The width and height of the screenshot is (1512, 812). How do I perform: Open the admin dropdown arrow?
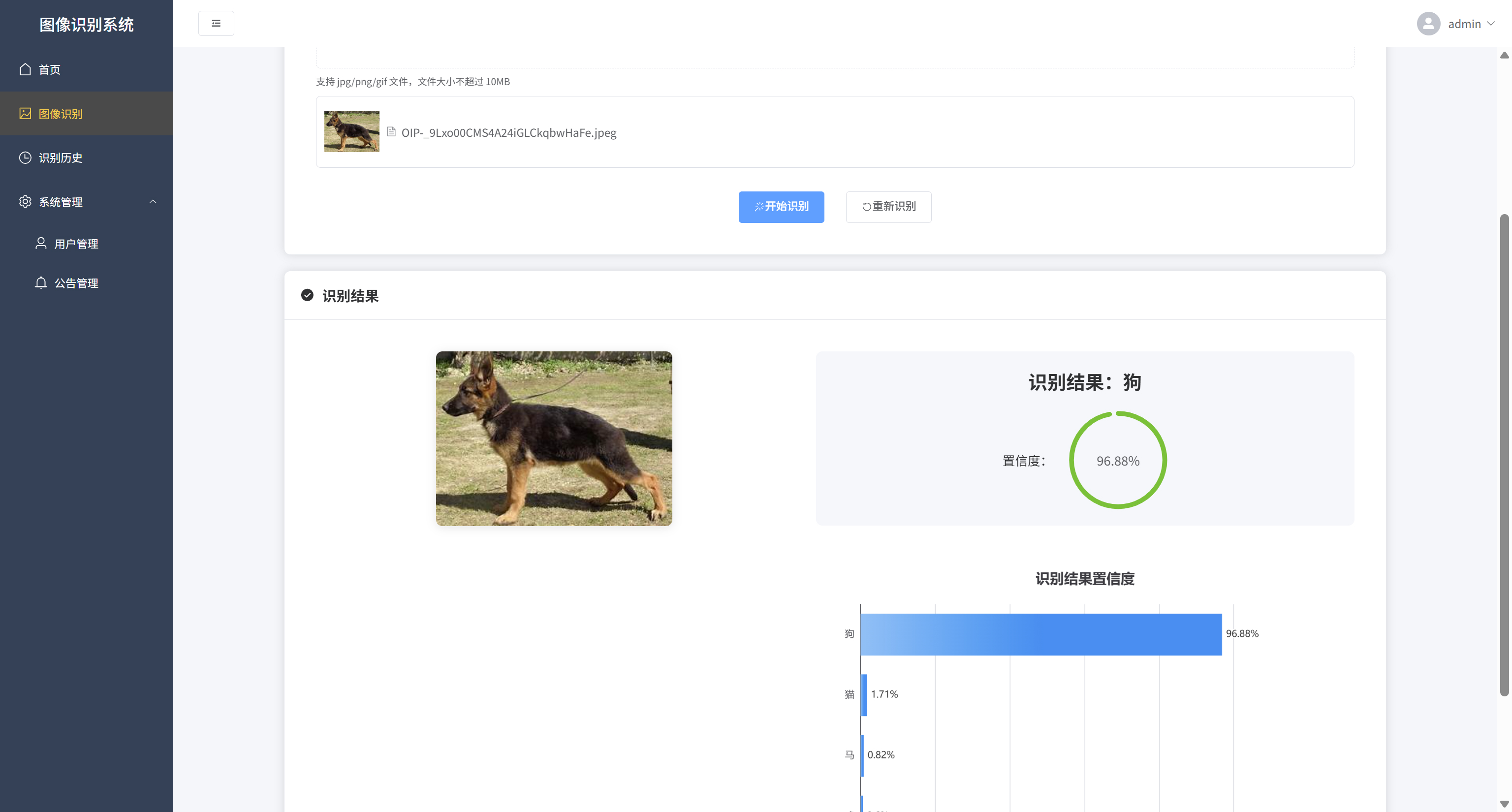(1491, 24)
